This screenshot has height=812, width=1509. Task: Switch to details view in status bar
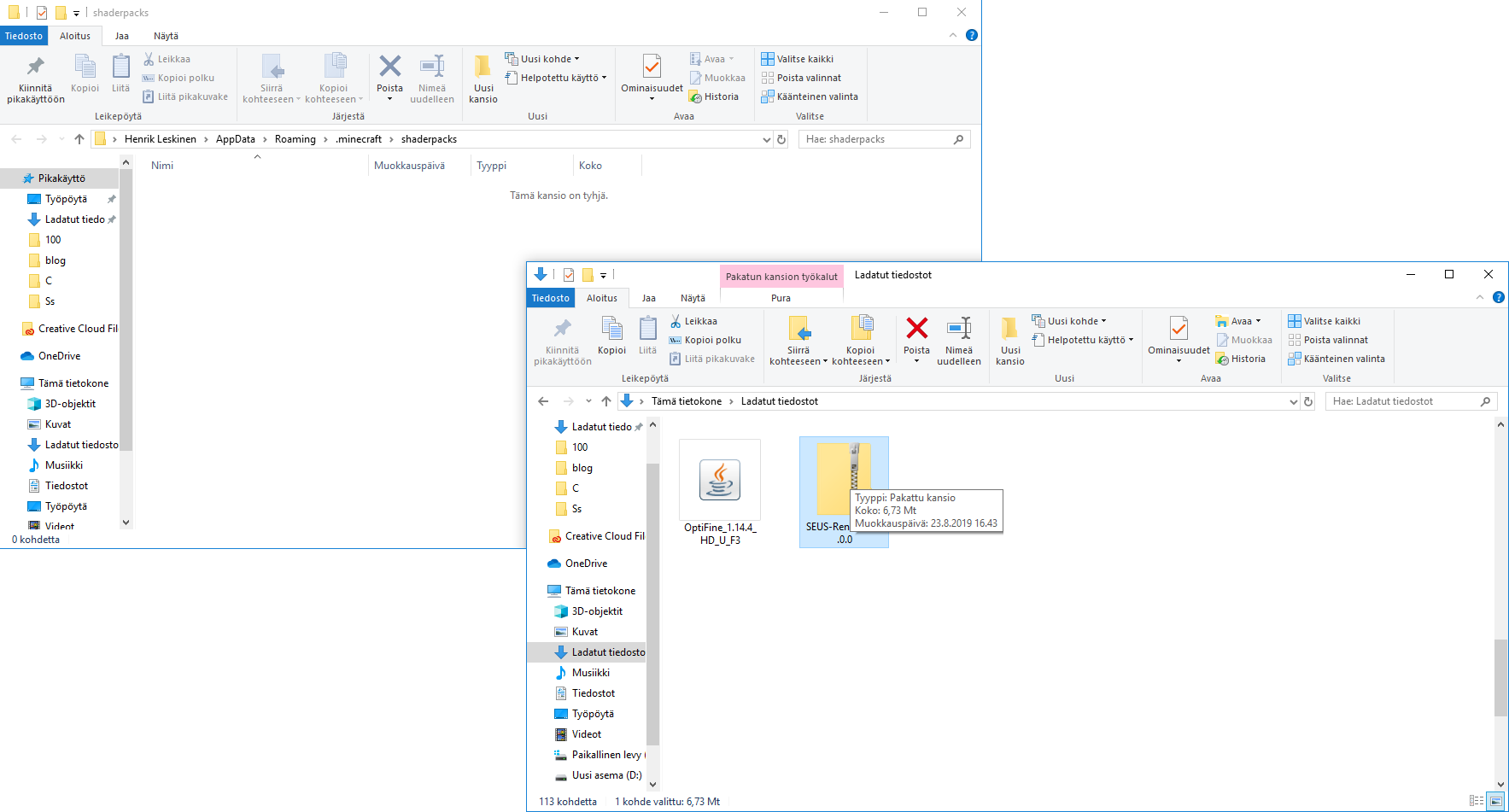[1477, 801]
